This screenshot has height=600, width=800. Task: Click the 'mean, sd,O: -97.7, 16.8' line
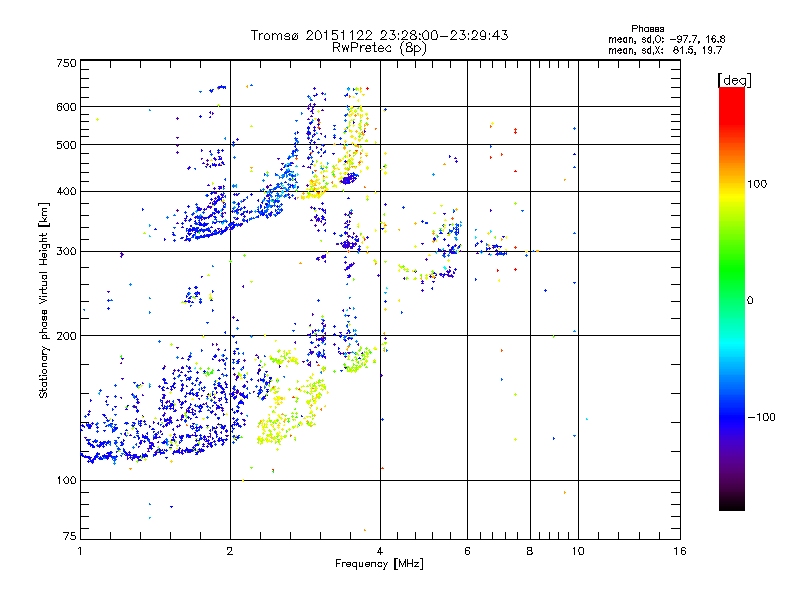(666, 39)
